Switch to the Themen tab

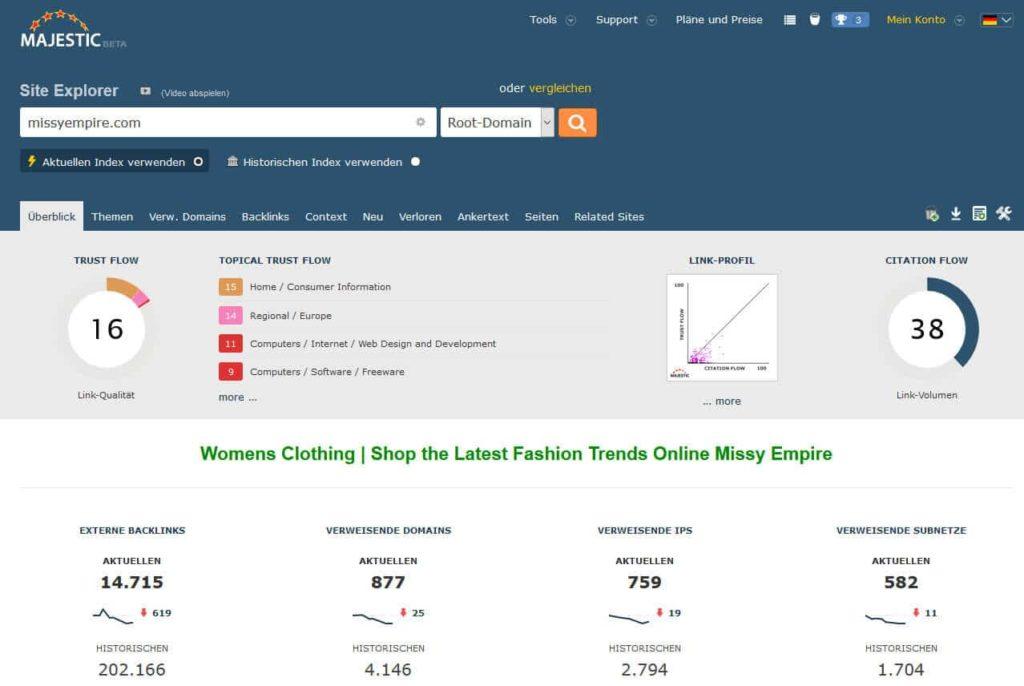[x=112, y=216]
